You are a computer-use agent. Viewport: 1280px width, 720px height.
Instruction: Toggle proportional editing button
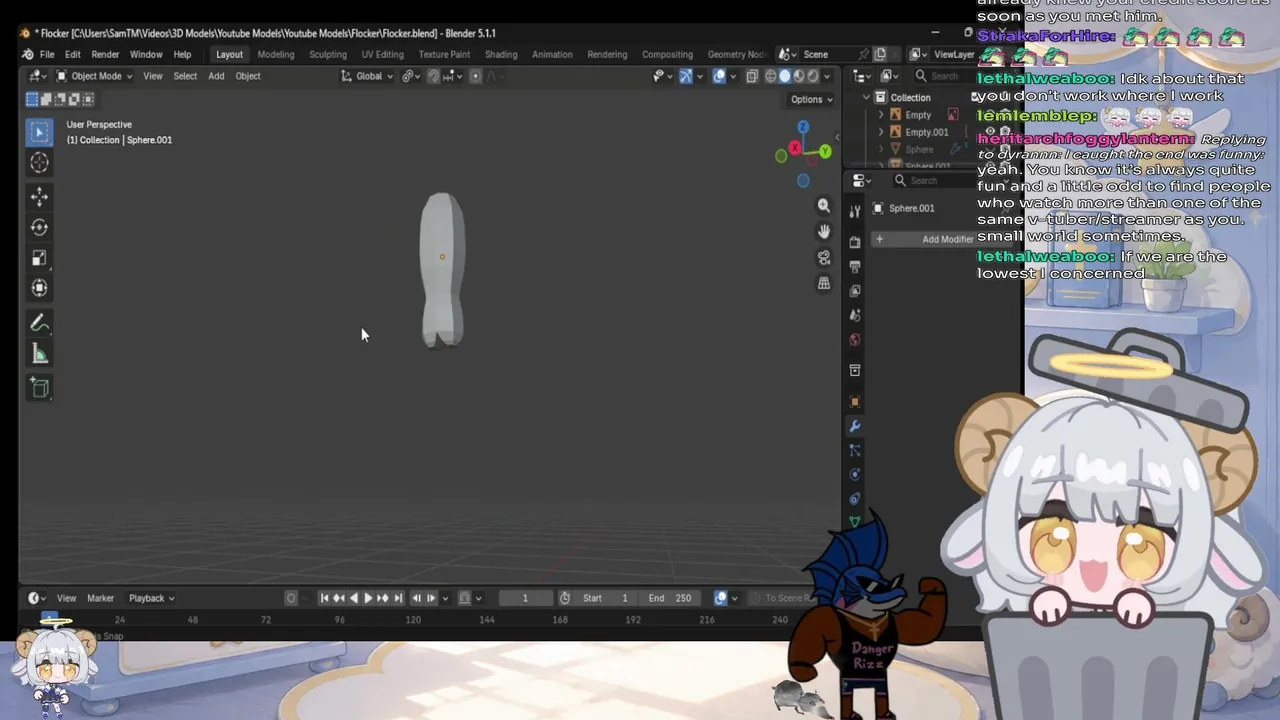476,76
